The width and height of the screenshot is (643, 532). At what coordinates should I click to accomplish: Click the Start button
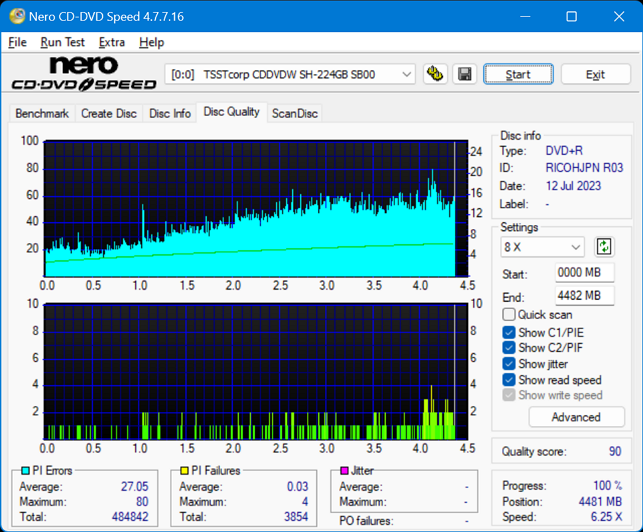pos(518,74)
